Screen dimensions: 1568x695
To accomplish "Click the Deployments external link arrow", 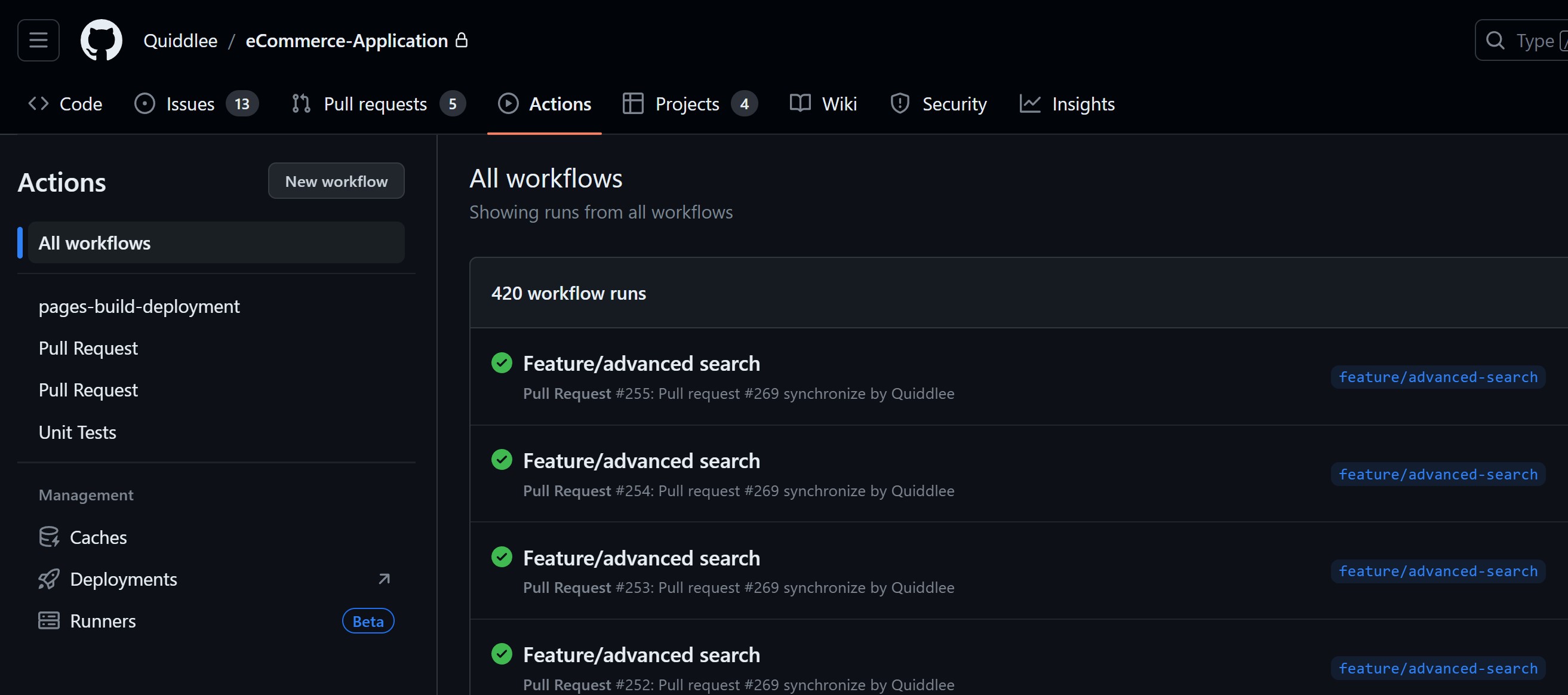I will (383, 579).
